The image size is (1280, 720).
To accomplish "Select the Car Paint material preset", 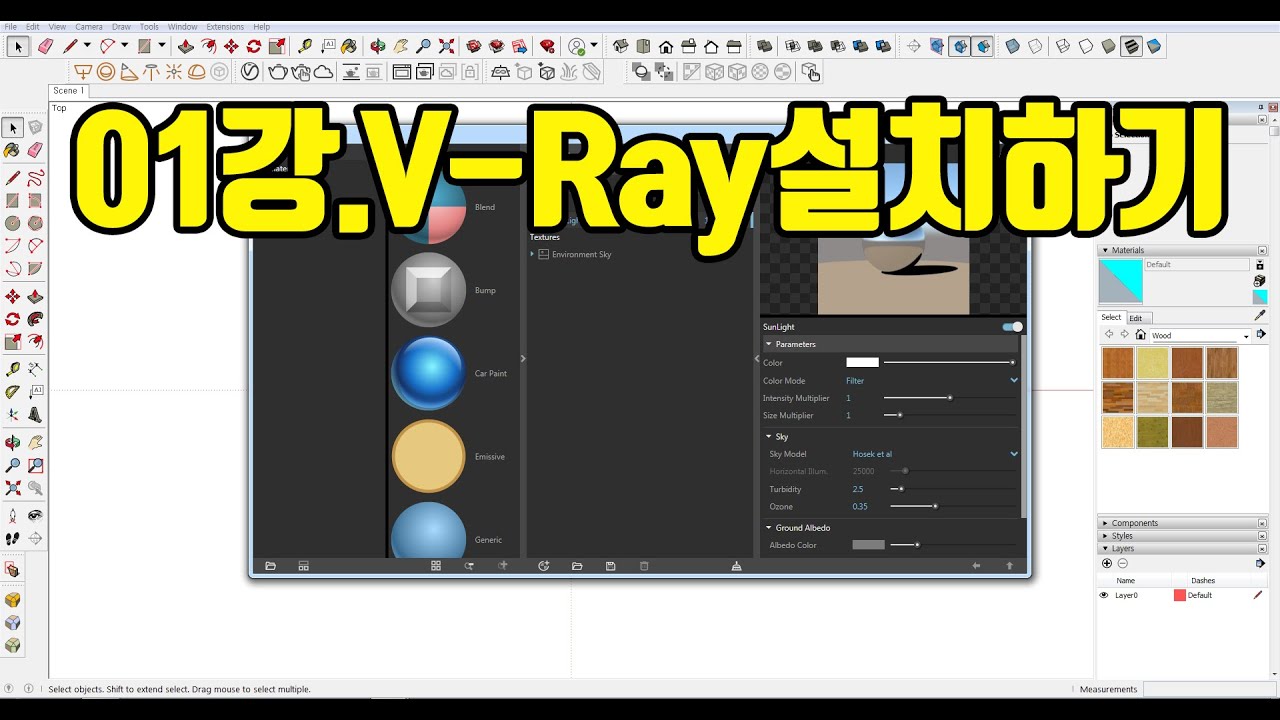I will click(428, 373).
